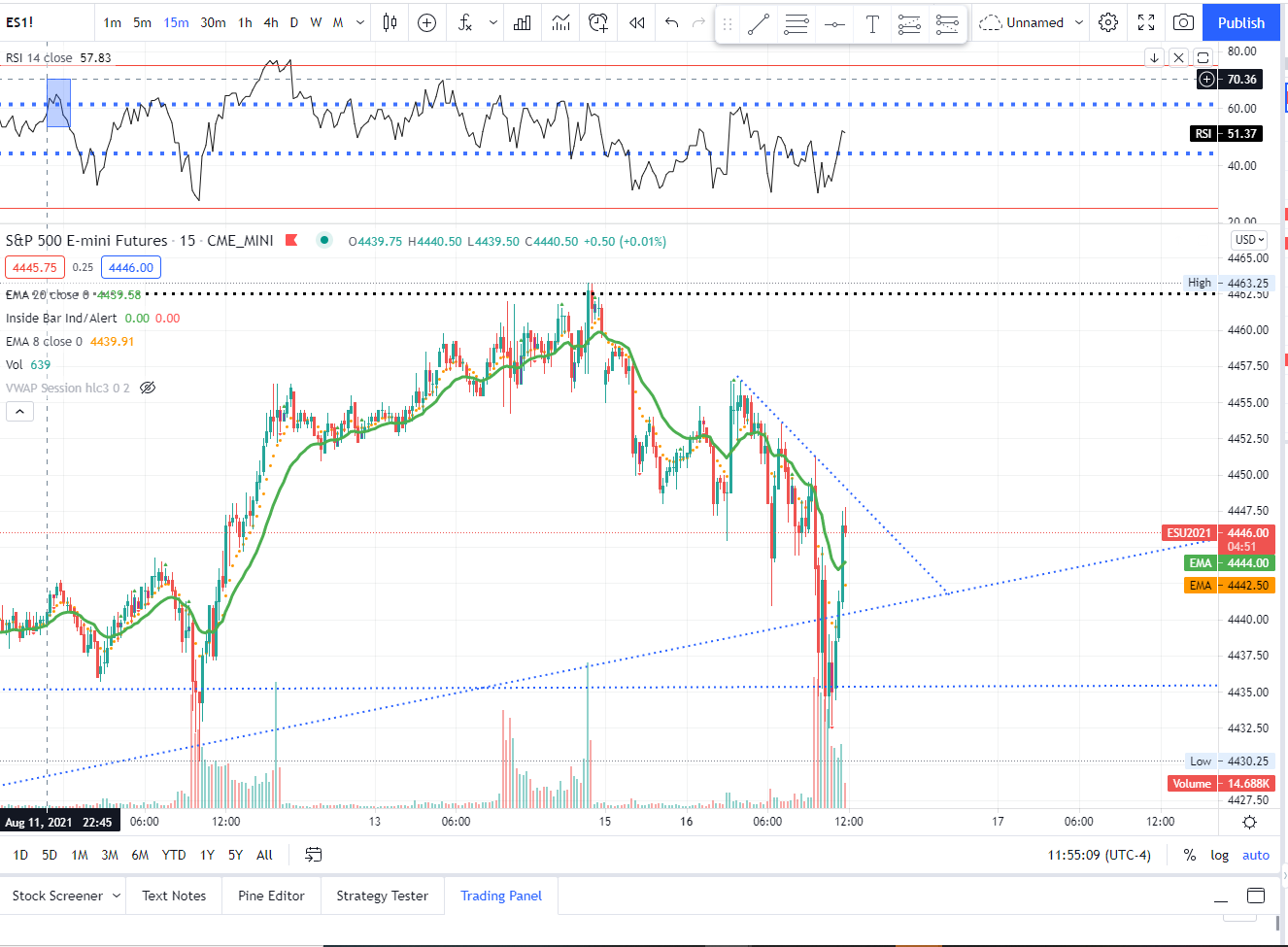Select the EMA 20 close indicator legend
The height and width of the screenshot is (947, 1288).
click(x=74, y=294)
